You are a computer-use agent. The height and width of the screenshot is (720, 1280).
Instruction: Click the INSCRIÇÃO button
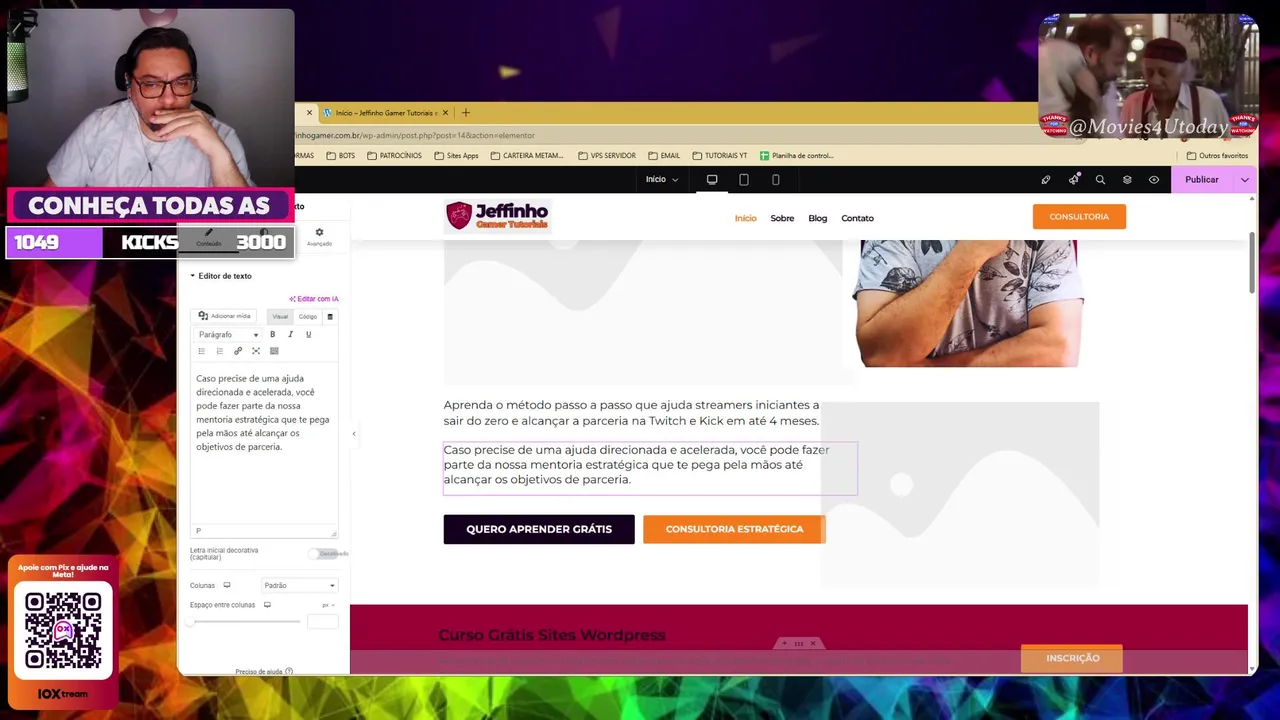(1072, 658)
